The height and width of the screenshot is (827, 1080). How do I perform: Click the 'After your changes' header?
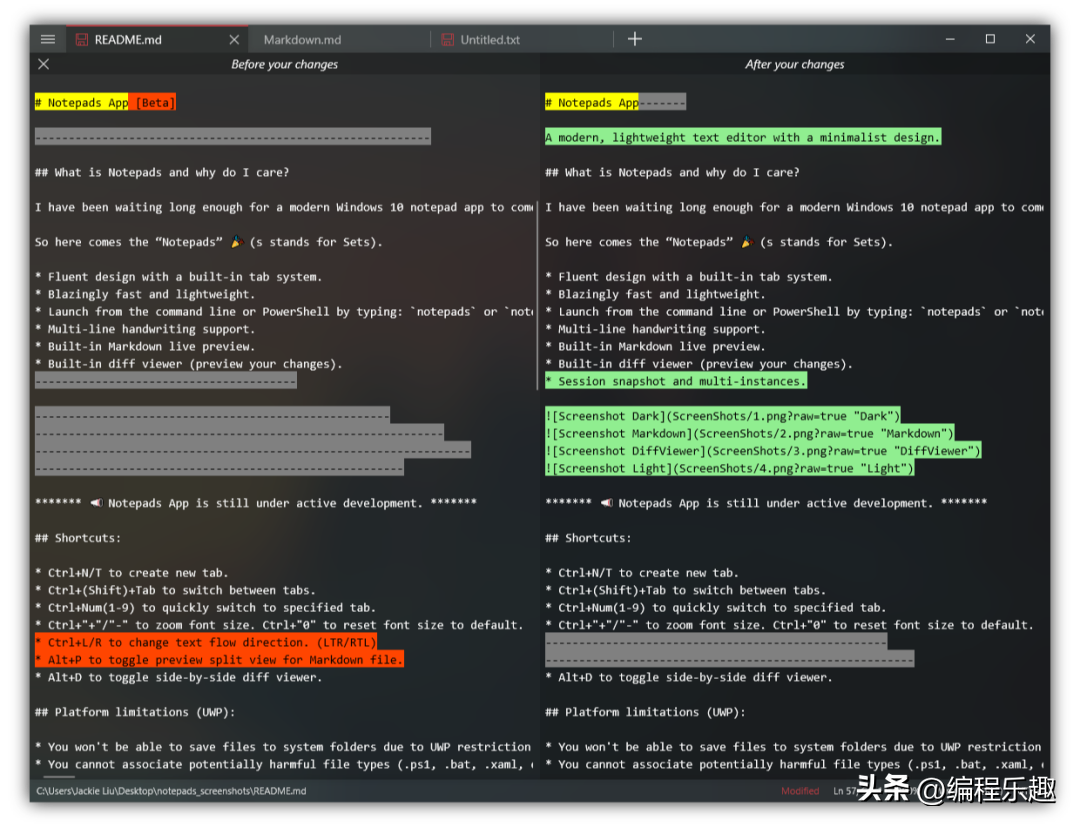(794, 64)
